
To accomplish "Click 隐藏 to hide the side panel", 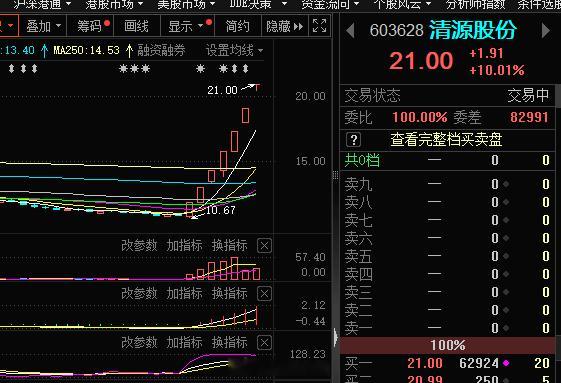I will [x=284, y=26].
